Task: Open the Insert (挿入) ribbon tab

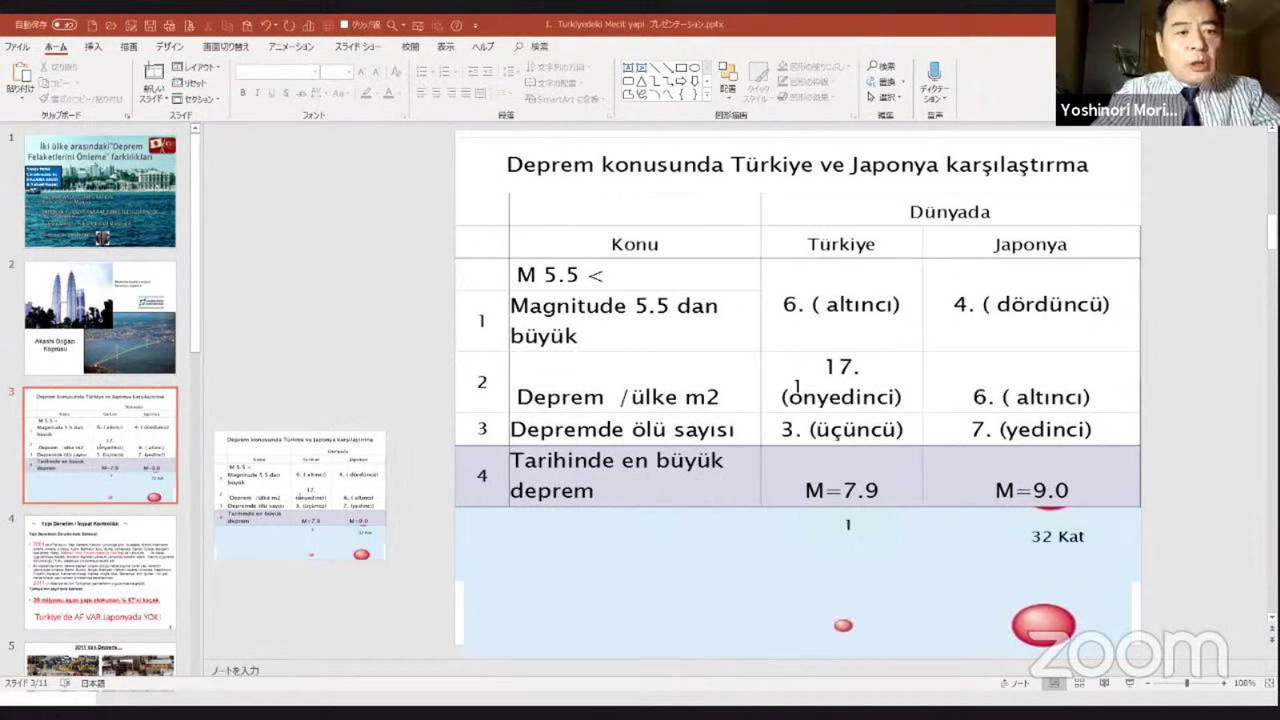Action: click(x=93, y=47)
